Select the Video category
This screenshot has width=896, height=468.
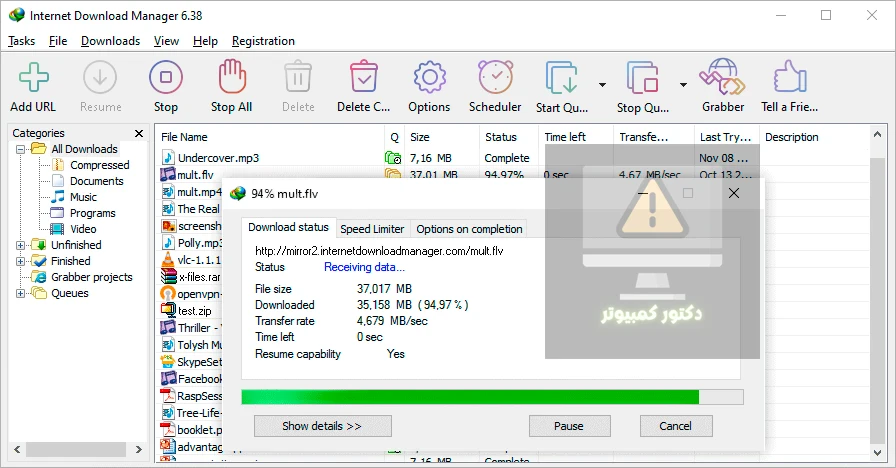click(83, 229)
